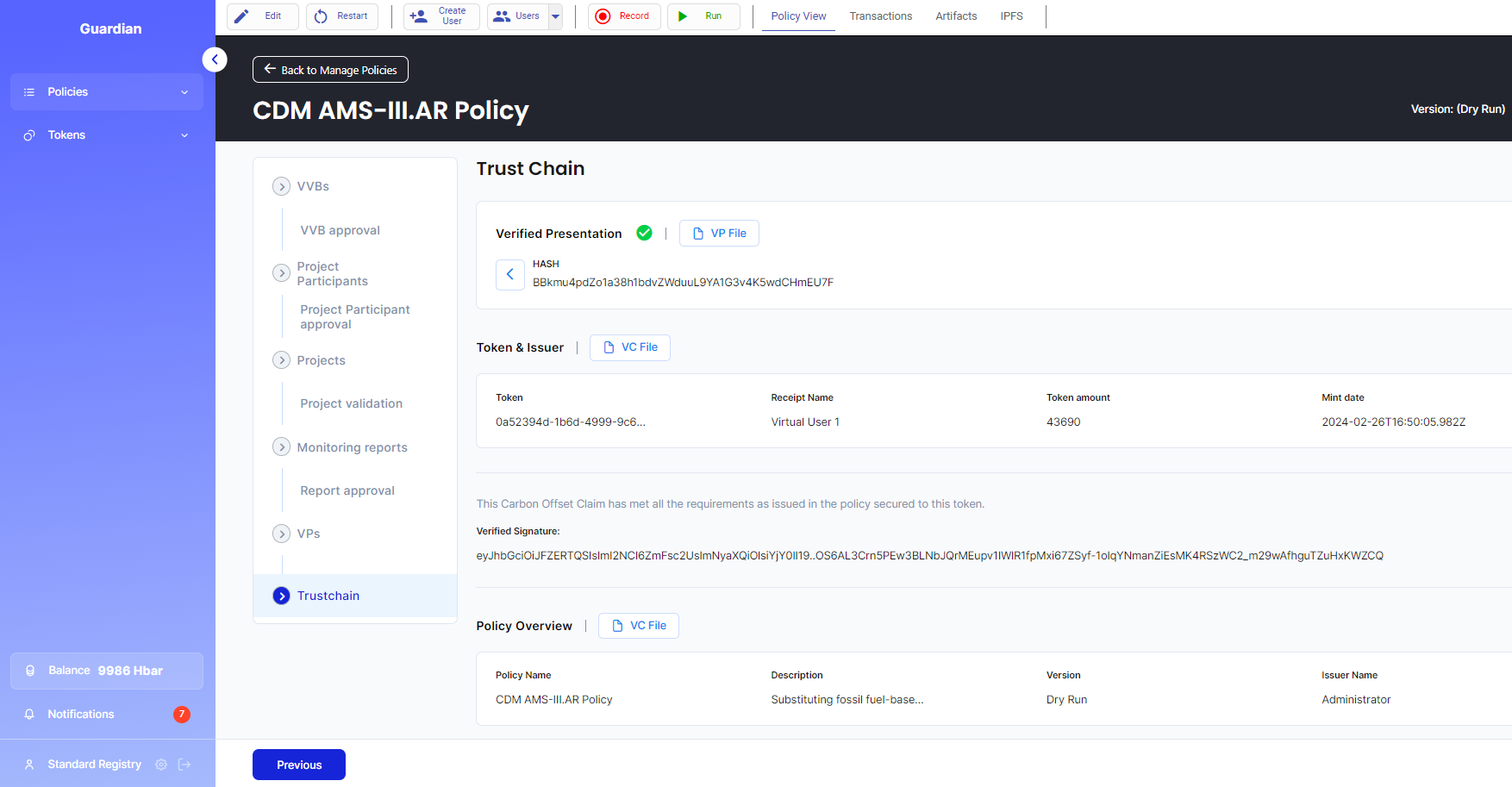
Task: Open the Users dropdown arrow
Action: tap(555, 16)
